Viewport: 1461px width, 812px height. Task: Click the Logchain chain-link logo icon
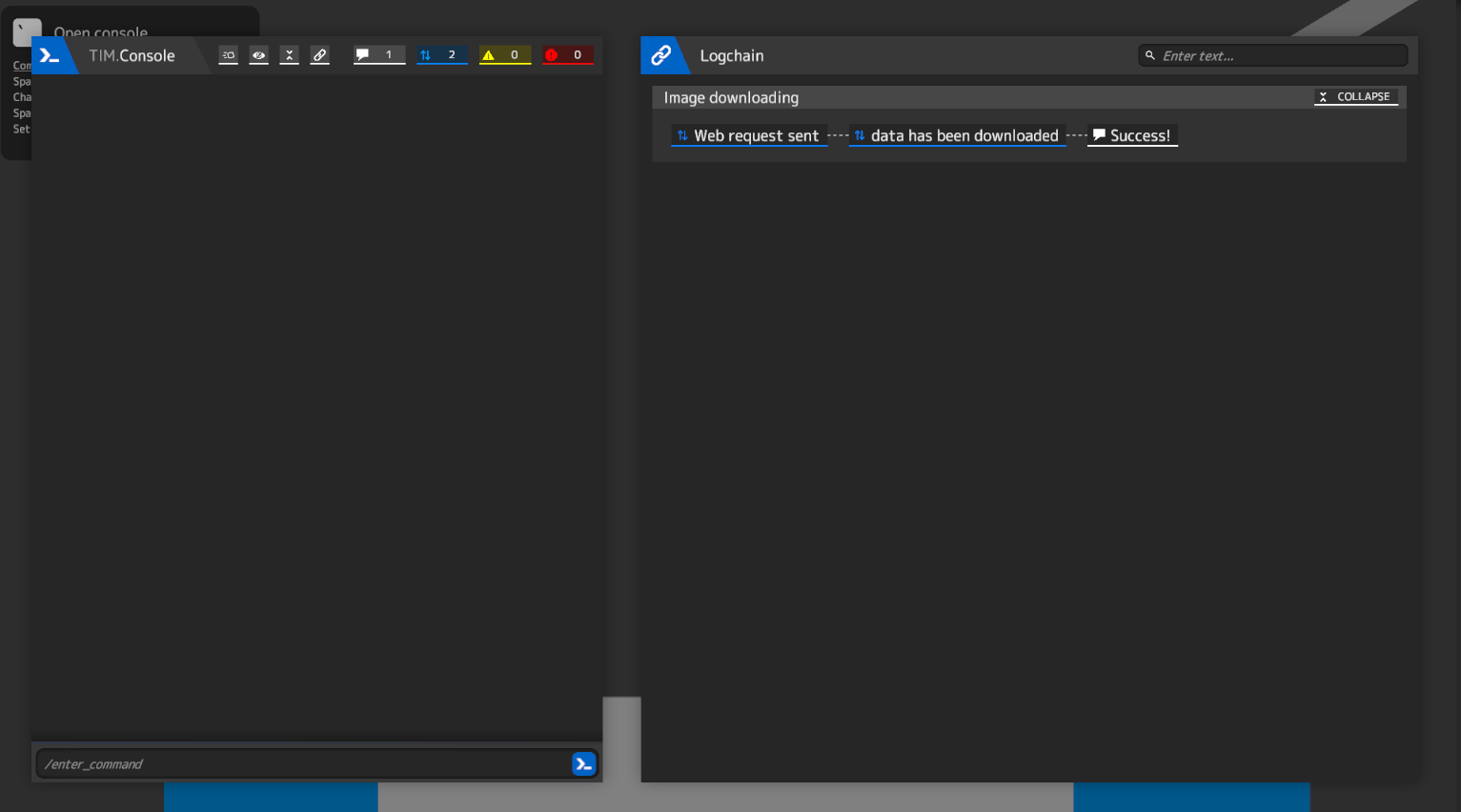pos(660,56)
